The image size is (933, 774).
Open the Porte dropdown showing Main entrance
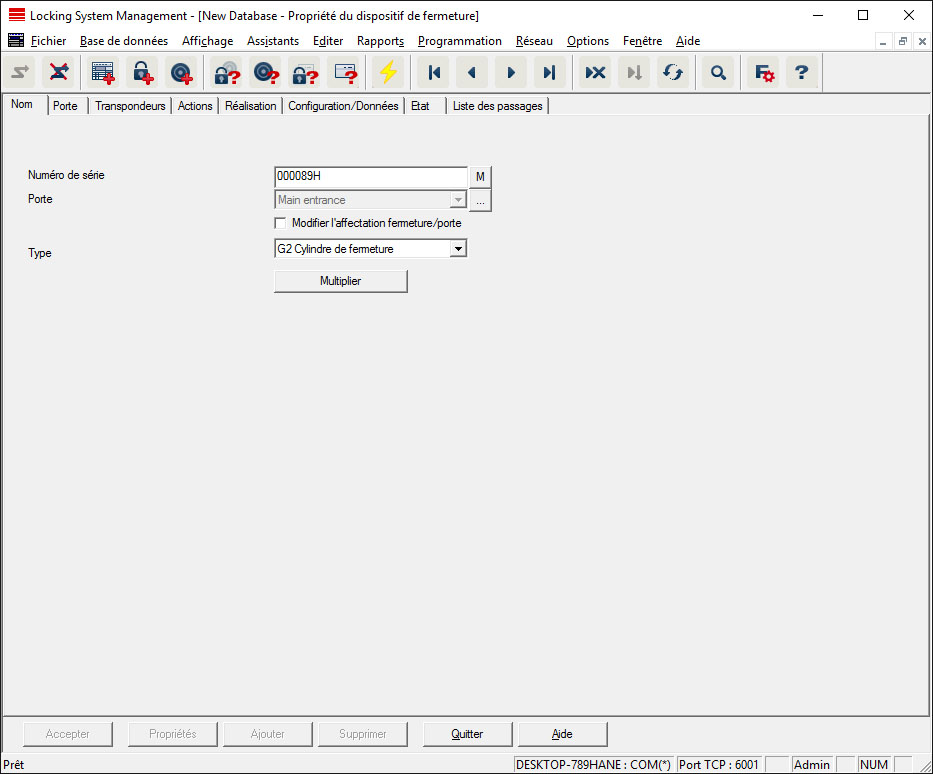pos(458,200)
